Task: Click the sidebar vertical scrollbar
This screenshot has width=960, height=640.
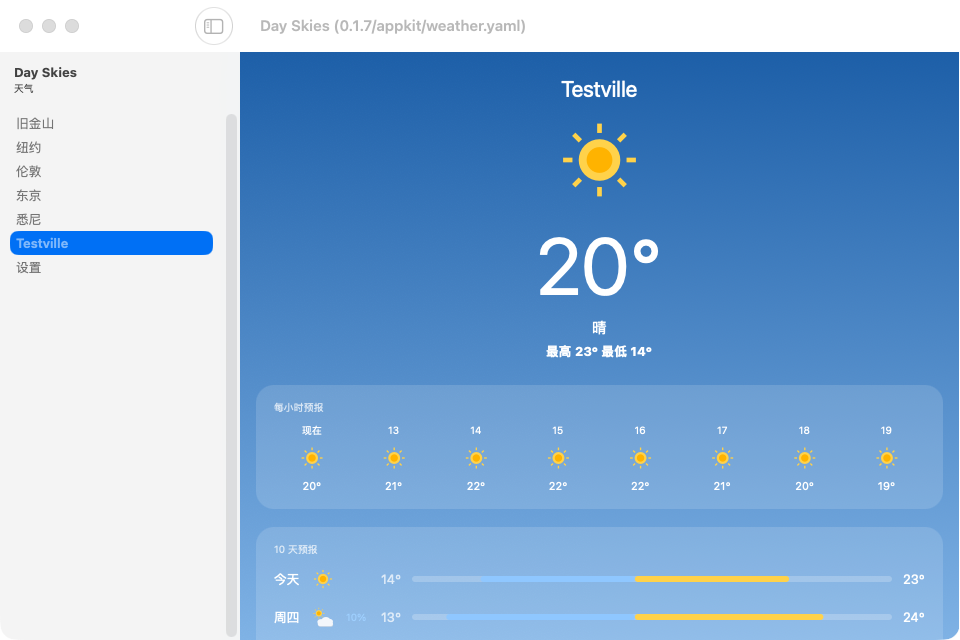Action: point(231,375)
